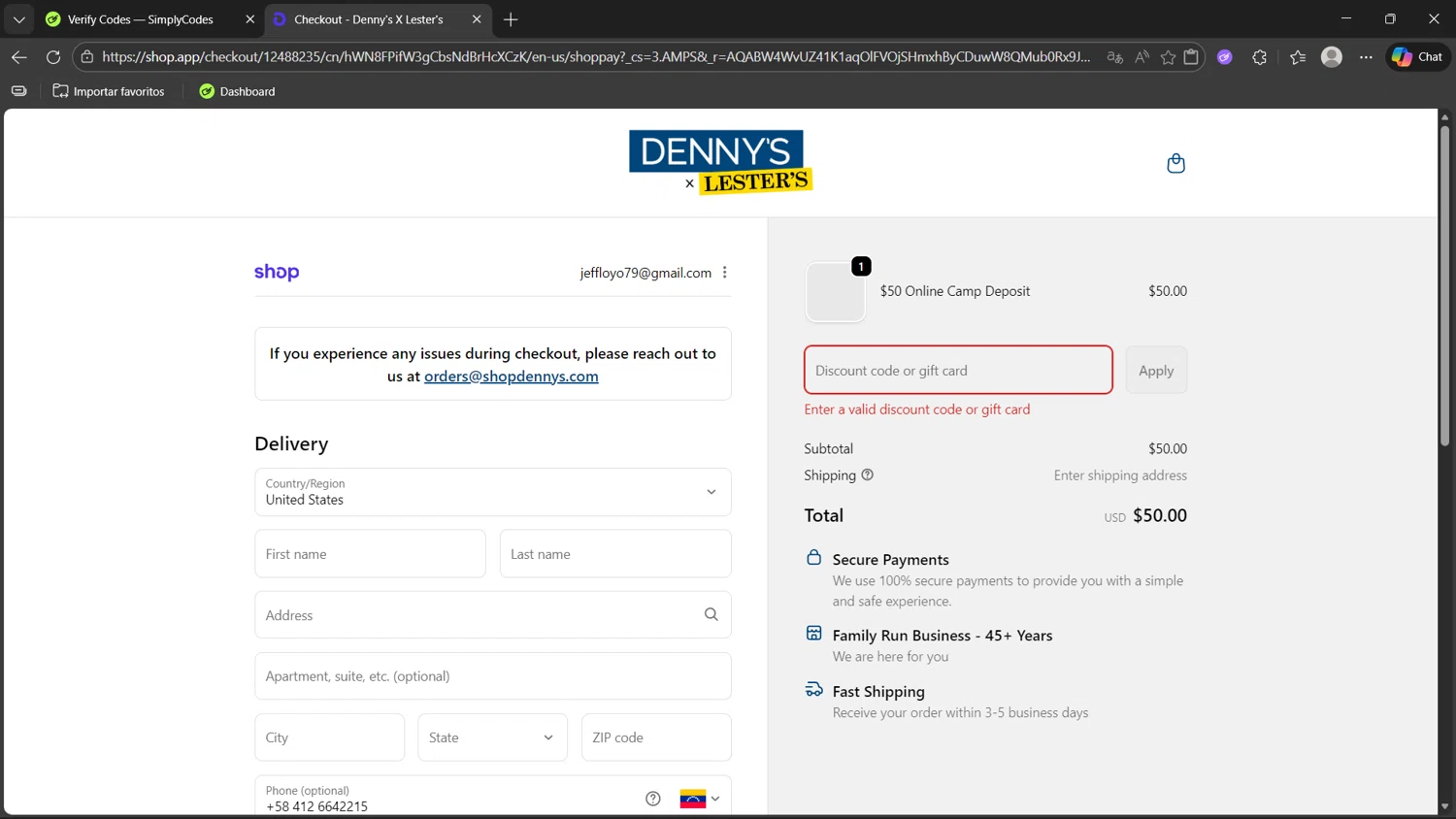Click the Shipping info question mark icon

point(868,475)
